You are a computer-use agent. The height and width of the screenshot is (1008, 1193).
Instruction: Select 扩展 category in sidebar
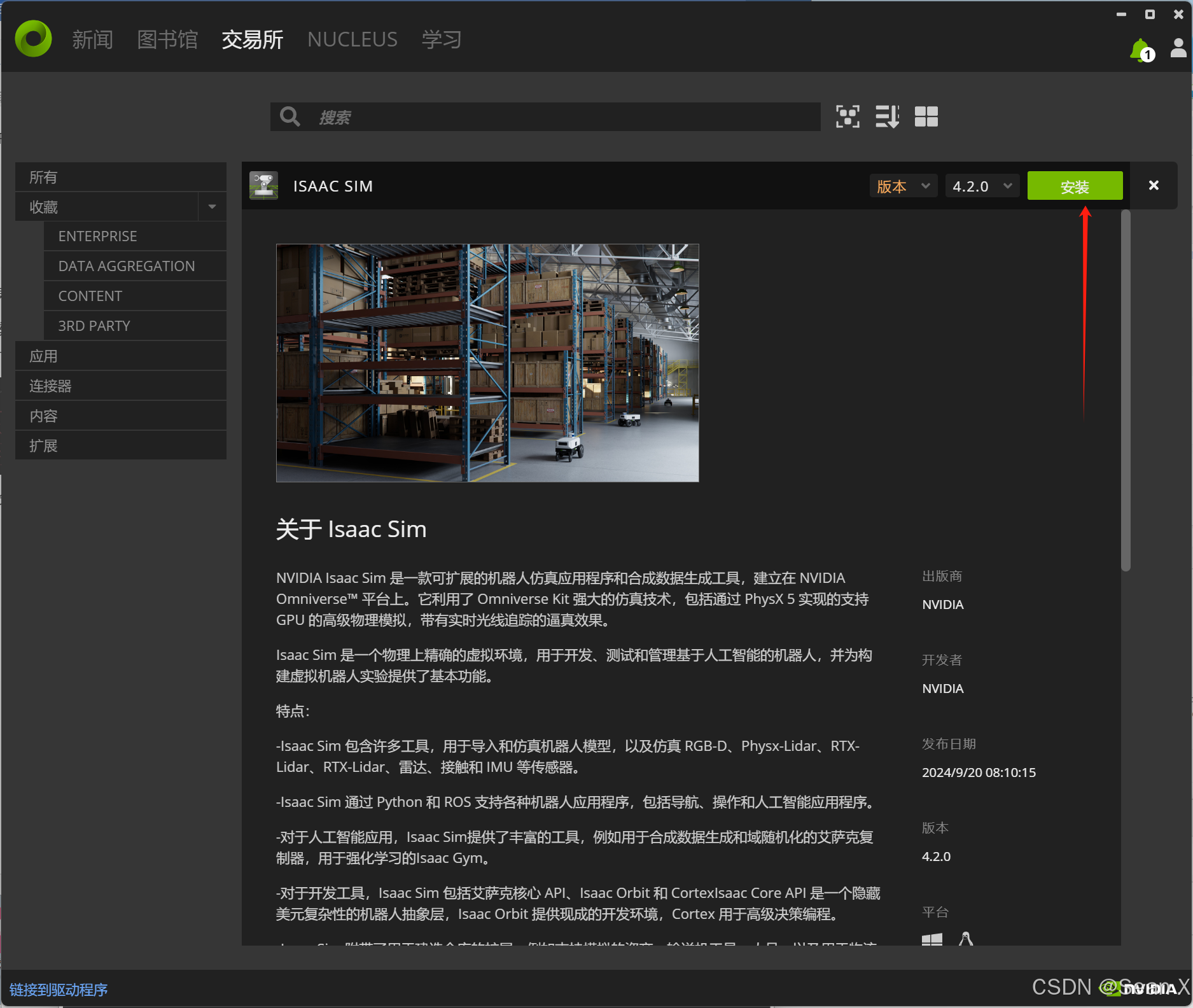click(121, 446)
